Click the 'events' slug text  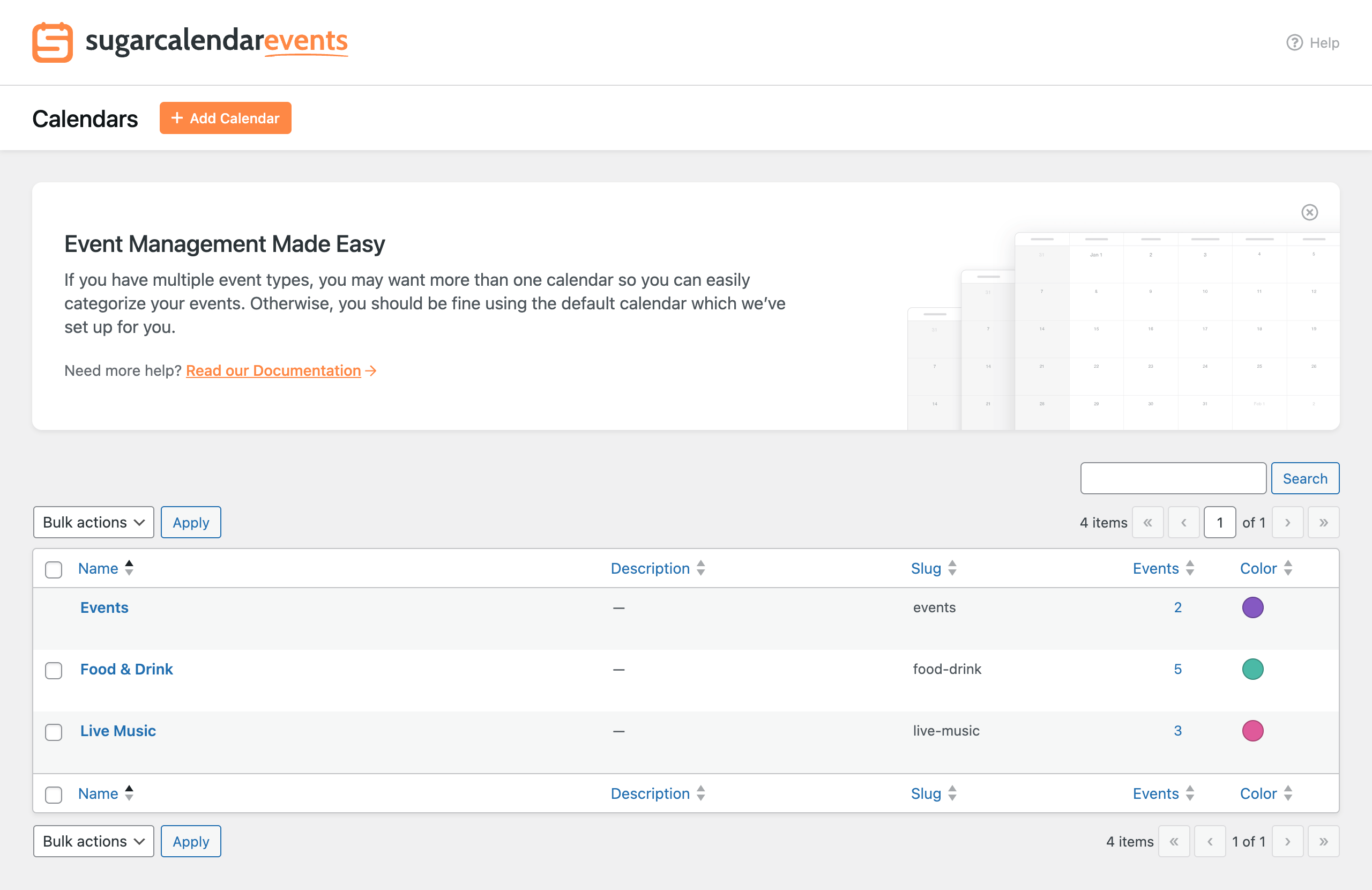click(x=934, y=607)
